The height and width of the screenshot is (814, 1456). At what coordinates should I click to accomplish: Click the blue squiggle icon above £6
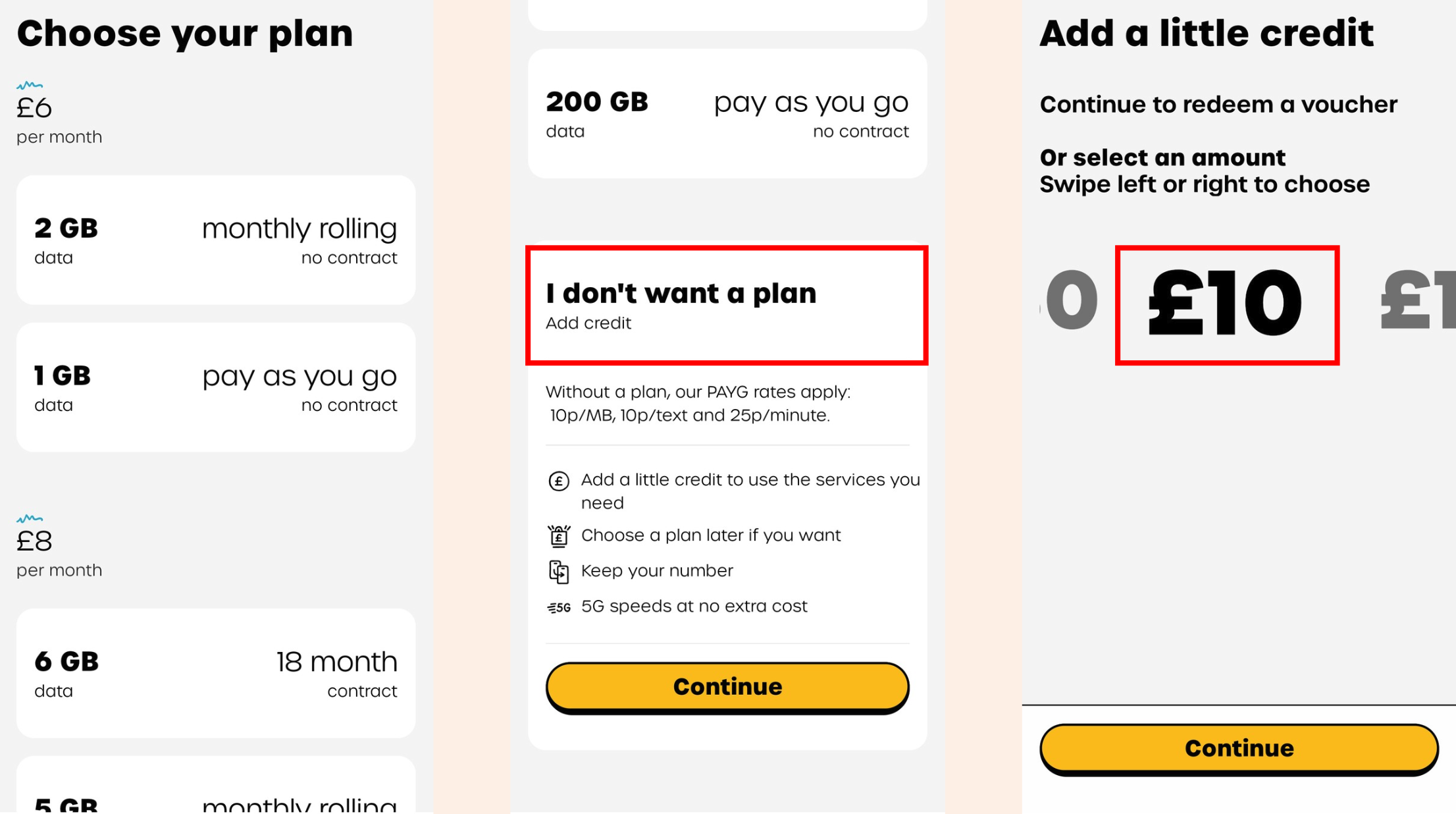[x=30, y=85]
